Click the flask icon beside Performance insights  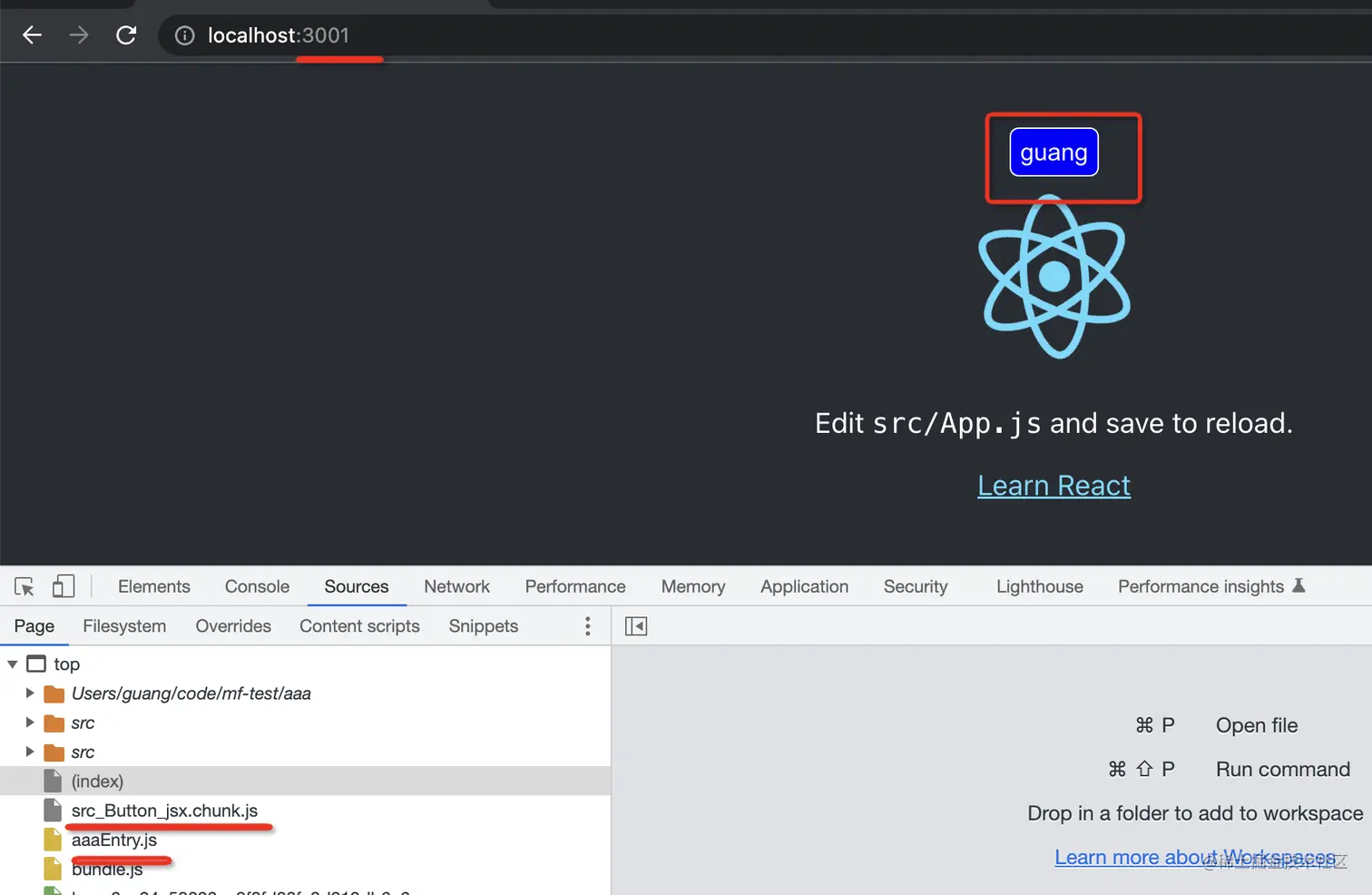tap(1298, 585)
